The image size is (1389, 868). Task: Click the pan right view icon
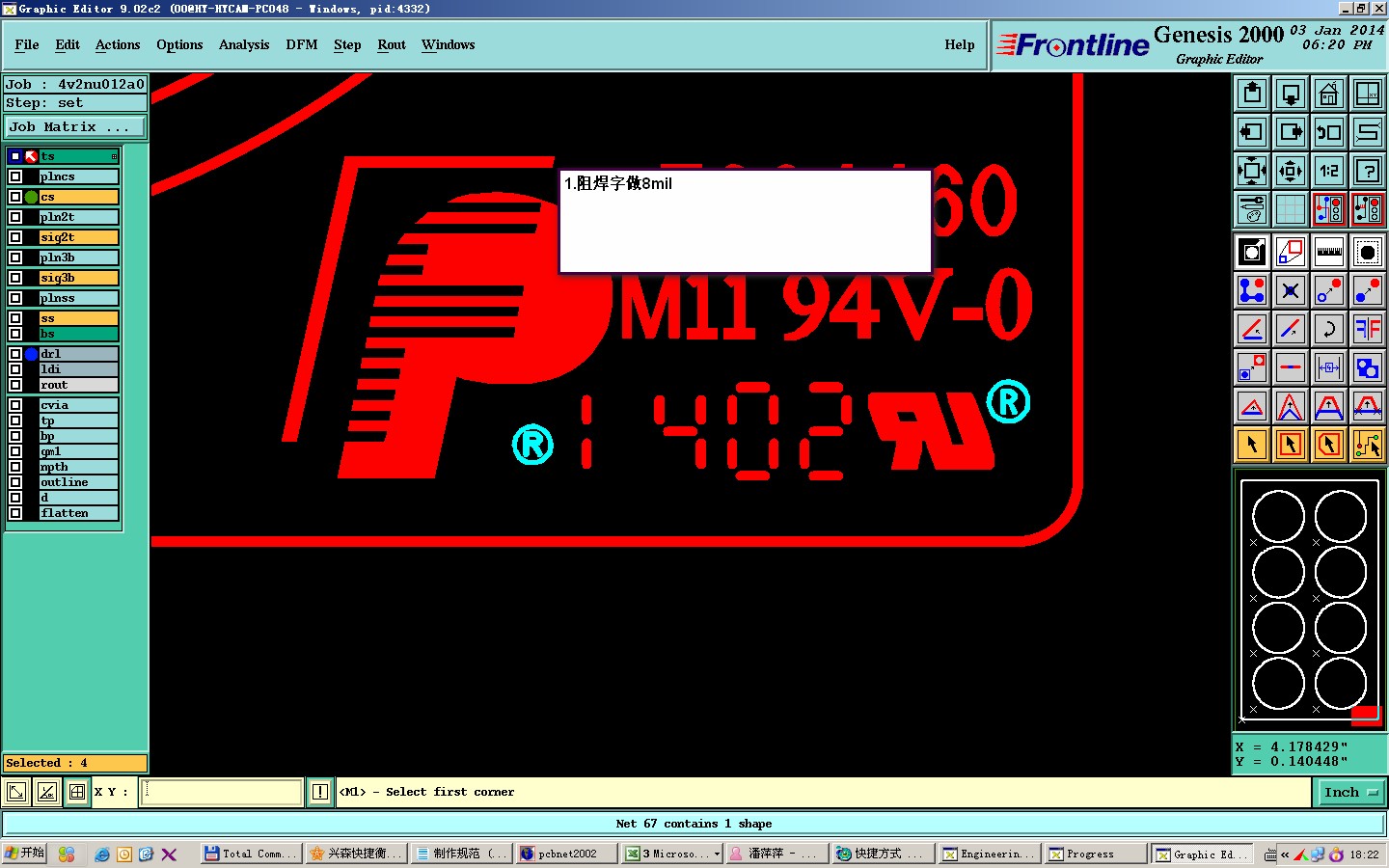pos(1291,132)
